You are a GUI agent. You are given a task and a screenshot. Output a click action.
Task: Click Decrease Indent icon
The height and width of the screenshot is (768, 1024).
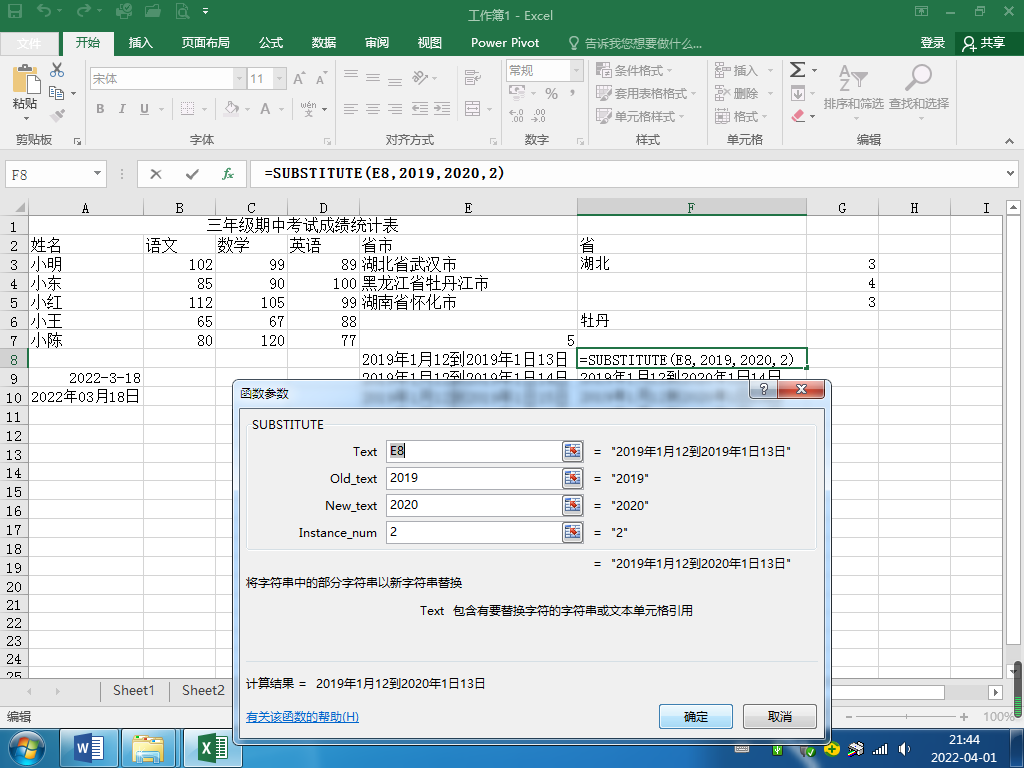(420, 108)
